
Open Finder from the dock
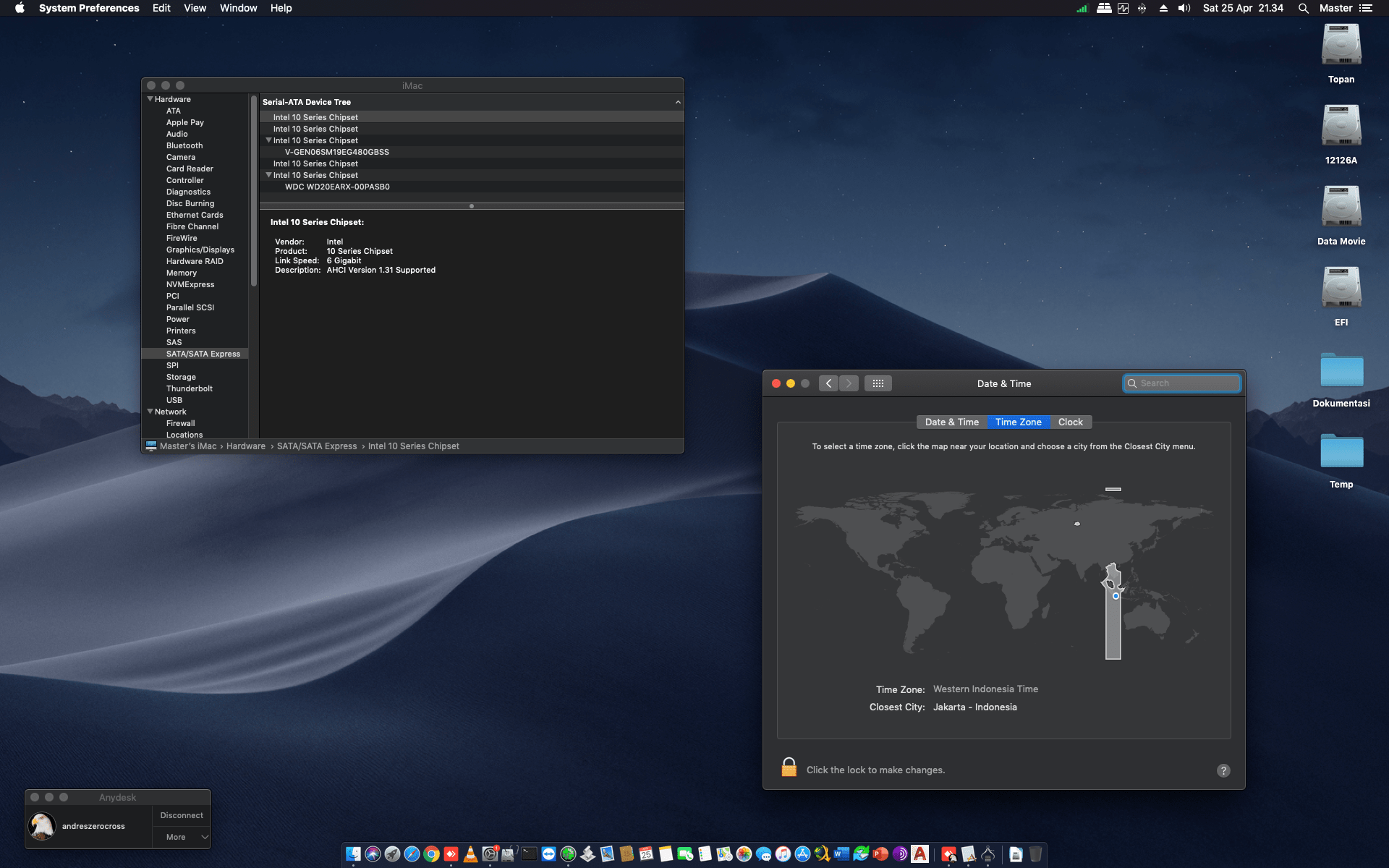pos(353,854)
